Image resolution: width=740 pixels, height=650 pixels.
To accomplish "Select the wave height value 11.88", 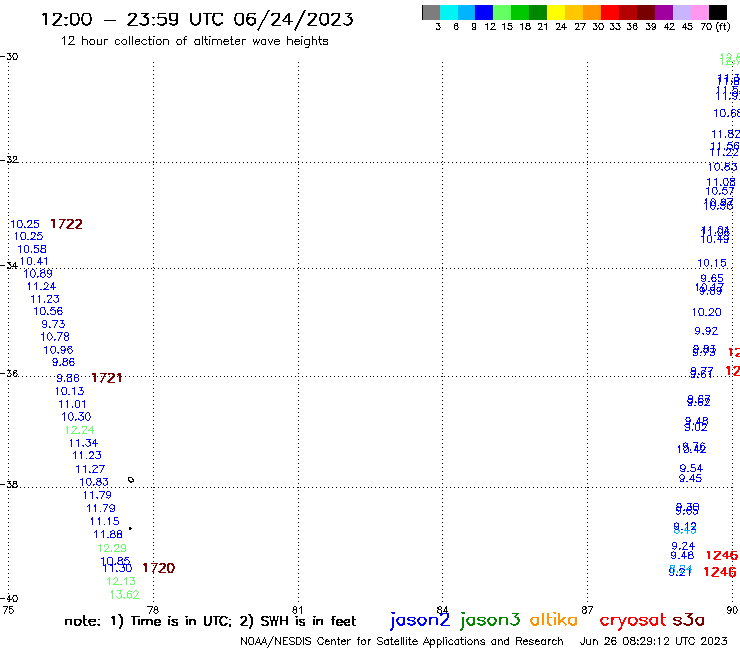I will pyautogui.click(x=108, y=534).
